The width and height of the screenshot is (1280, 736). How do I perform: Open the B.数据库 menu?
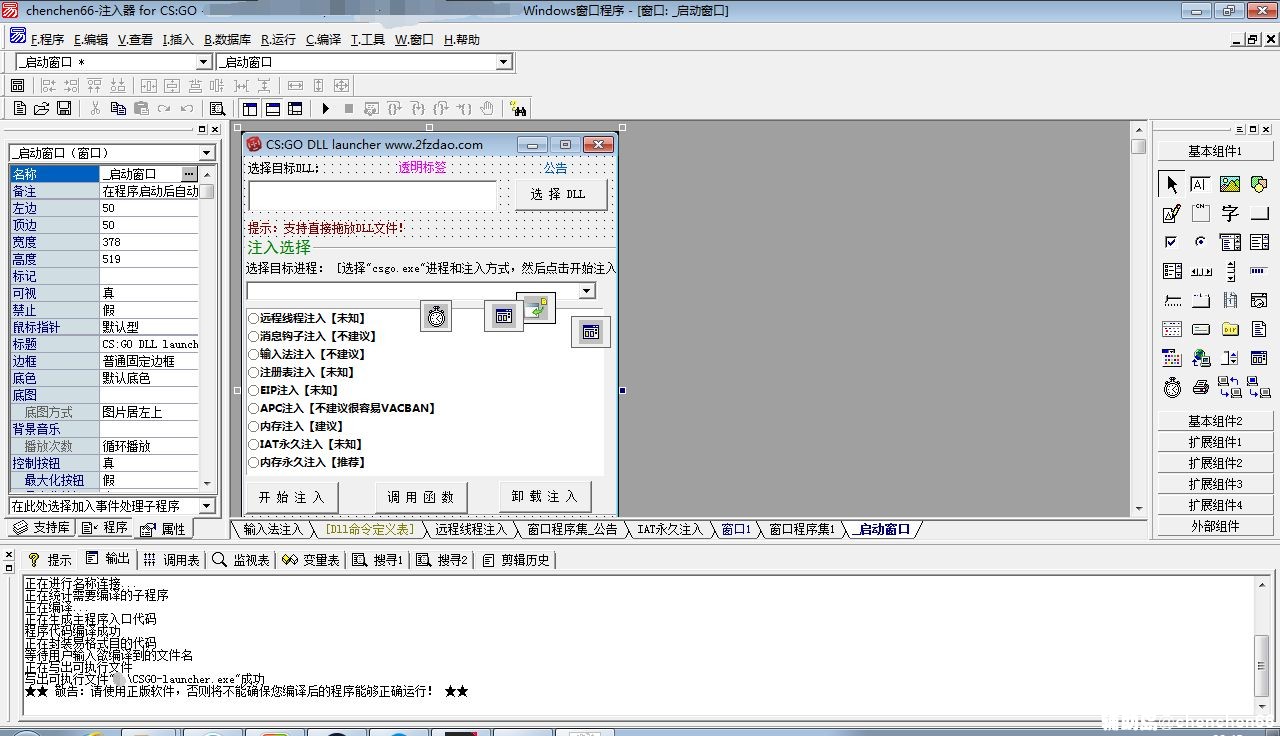(228, 40)
